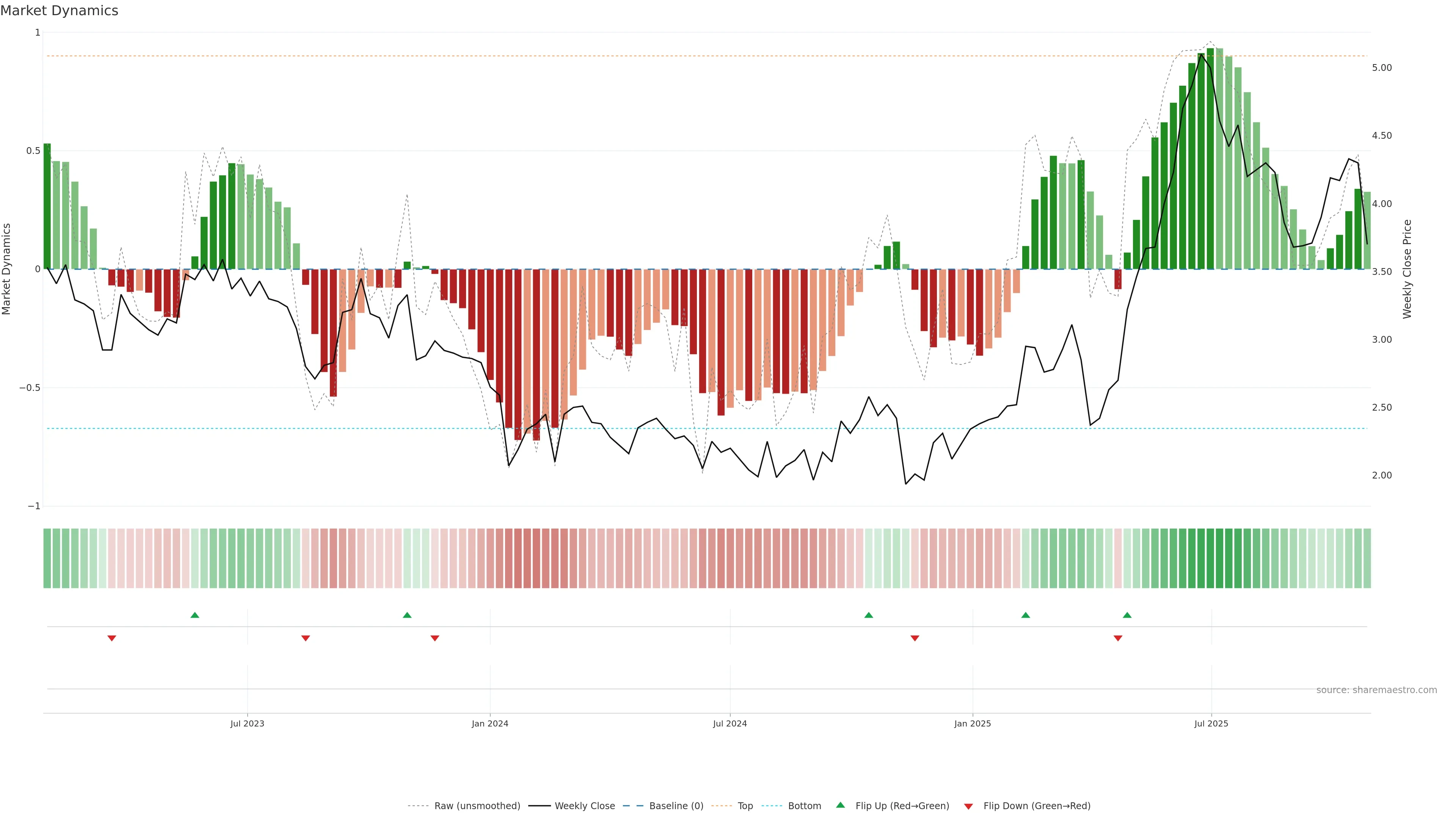This screenshot has width=1456, height=819.
Task: Hide the Baseline (0) legend series
Action: tap(676, 806)
